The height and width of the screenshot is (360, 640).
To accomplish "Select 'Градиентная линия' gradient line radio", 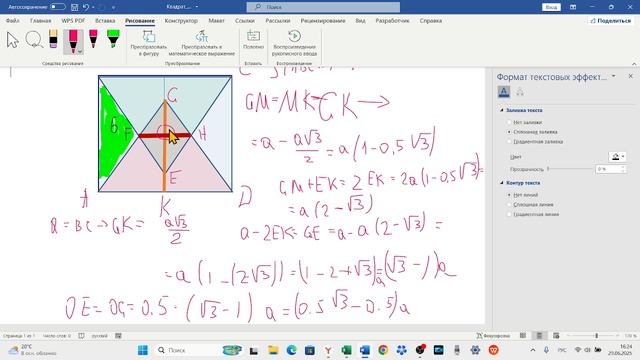I will (x=509, y=214).
